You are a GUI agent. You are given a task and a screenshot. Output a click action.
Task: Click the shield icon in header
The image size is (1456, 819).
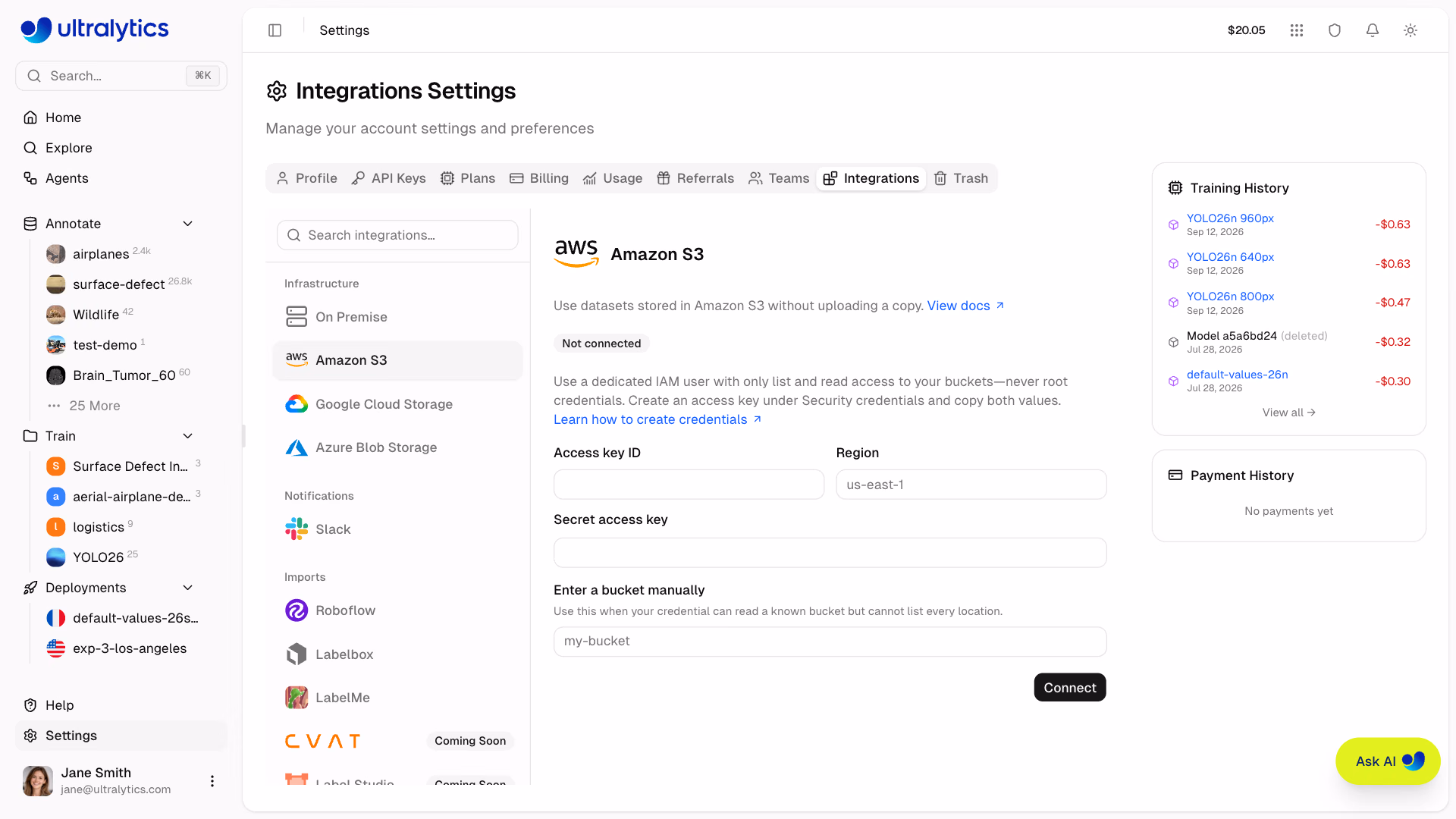(x=1335, y=30)
